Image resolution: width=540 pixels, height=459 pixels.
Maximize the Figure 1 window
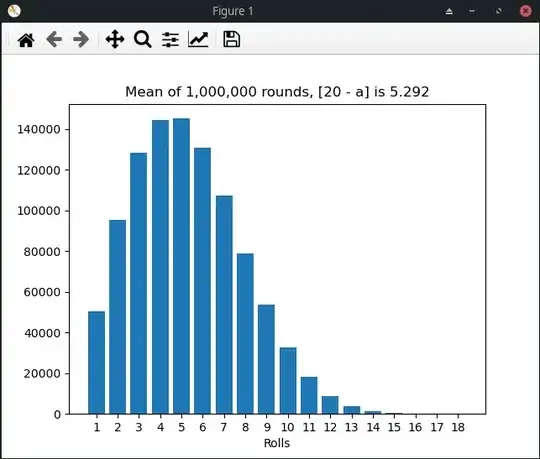point(498,11)
